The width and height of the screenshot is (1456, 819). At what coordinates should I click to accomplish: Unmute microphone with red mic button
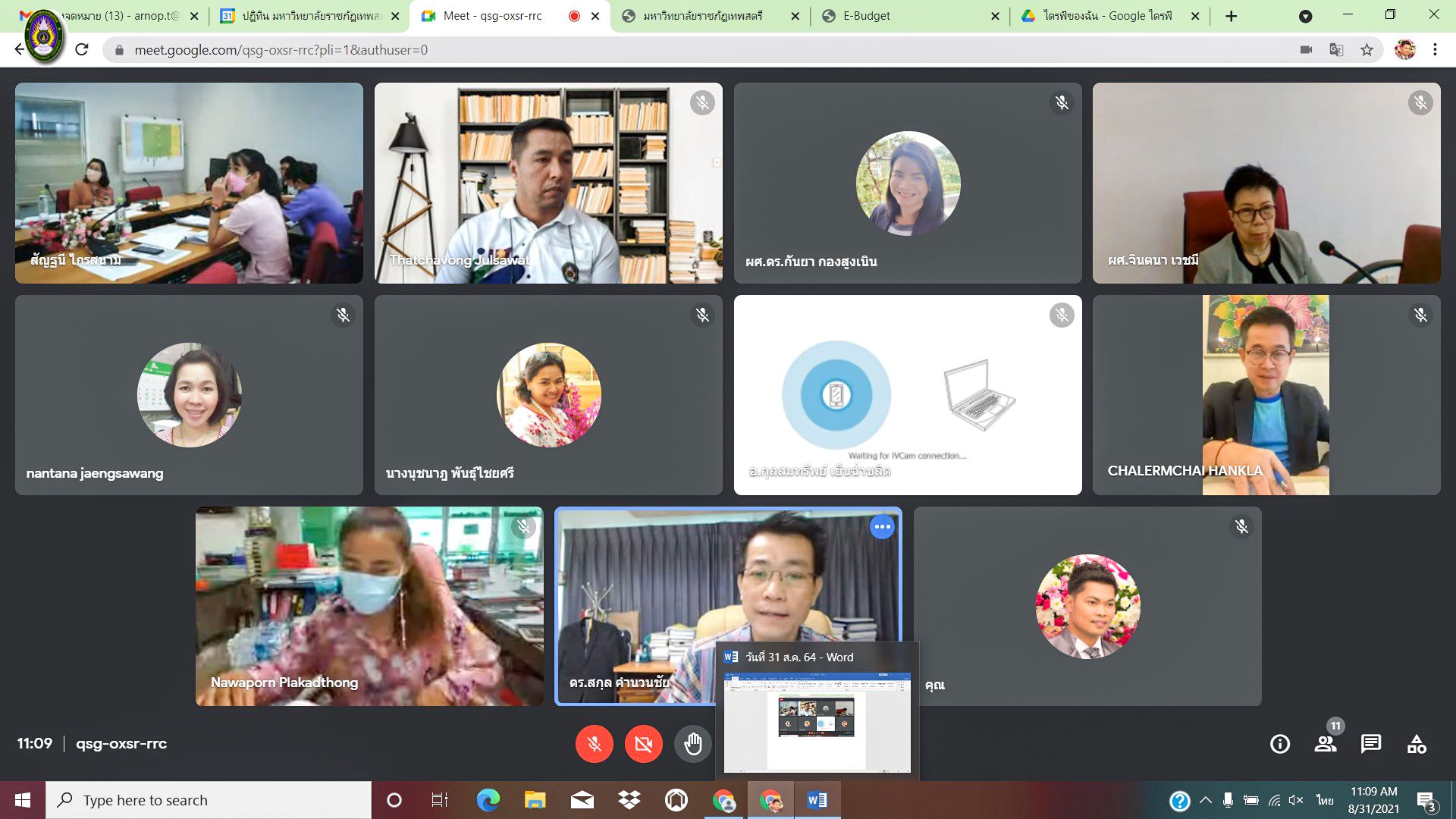click(x=594, y=744)
